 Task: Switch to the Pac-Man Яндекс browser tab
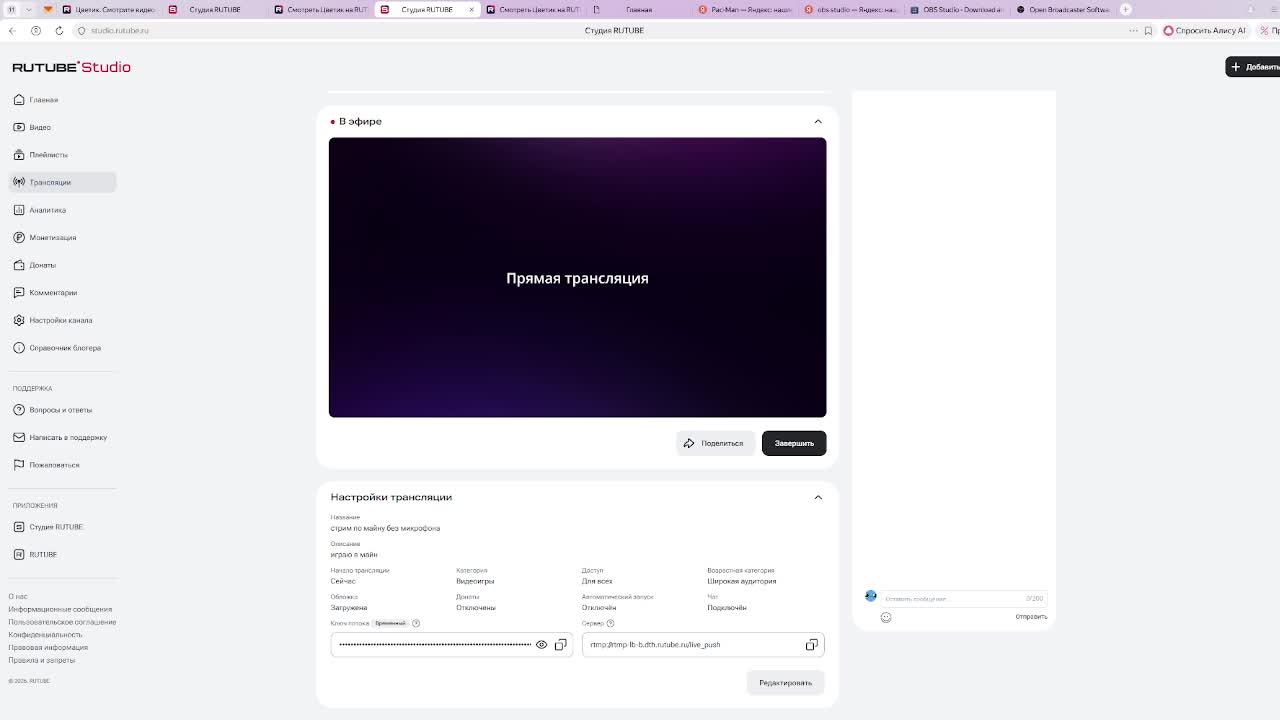coord(746,9)
